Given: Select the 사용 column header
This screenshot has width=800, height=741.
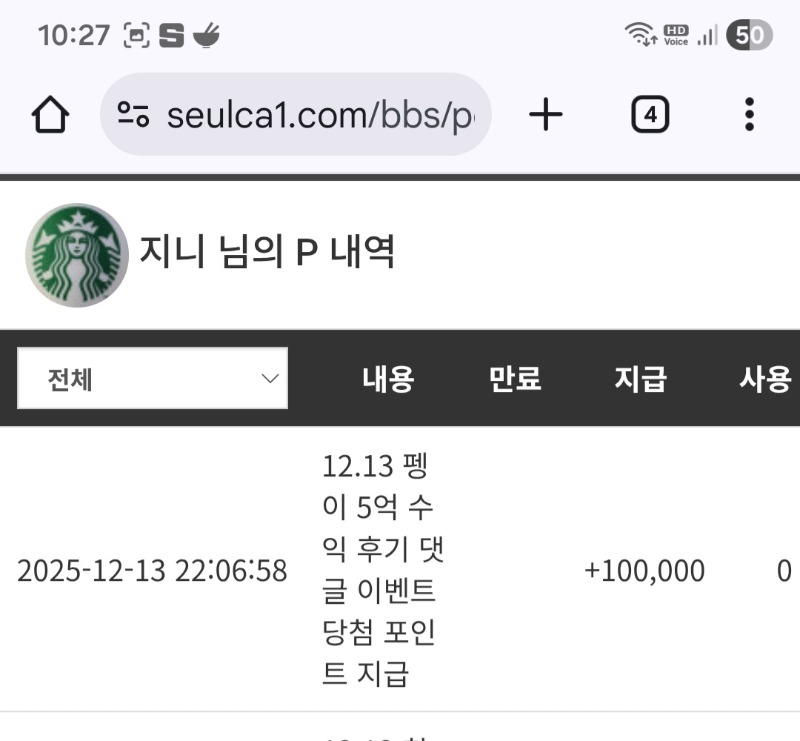Looking at the screenshot, I should click(766, 380).
